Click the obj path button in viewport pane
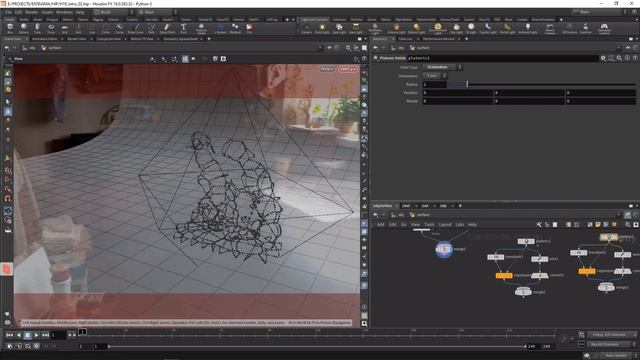Screen dimensions: 640x360 29,48
